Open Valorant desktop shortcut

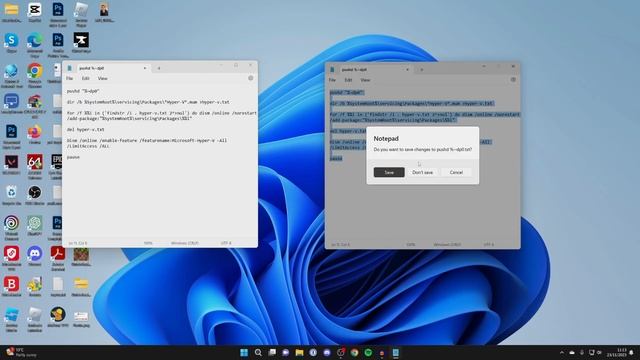[11, 164]
